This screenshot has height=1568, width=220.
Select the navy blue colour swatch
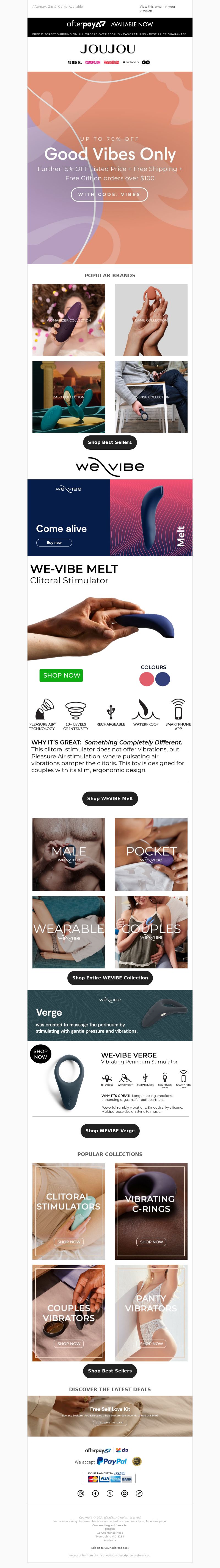tap(163, 679)
